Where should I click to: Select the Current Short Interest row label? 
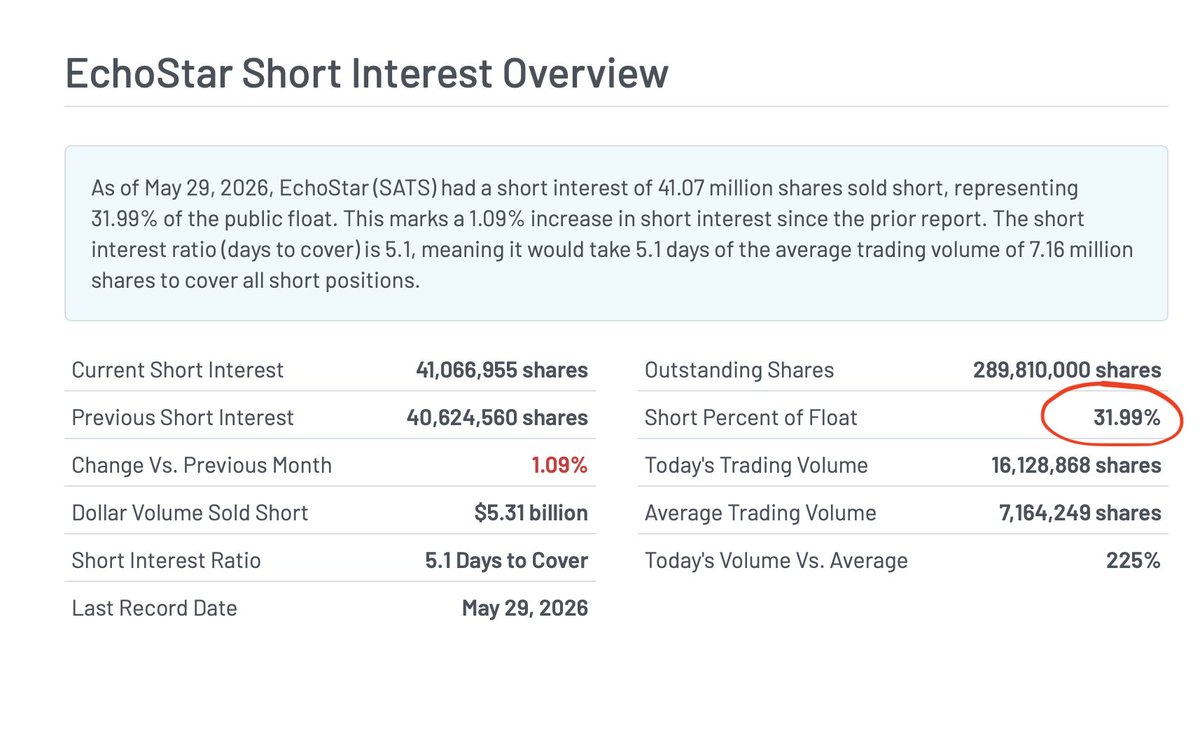tap(178, 370)
